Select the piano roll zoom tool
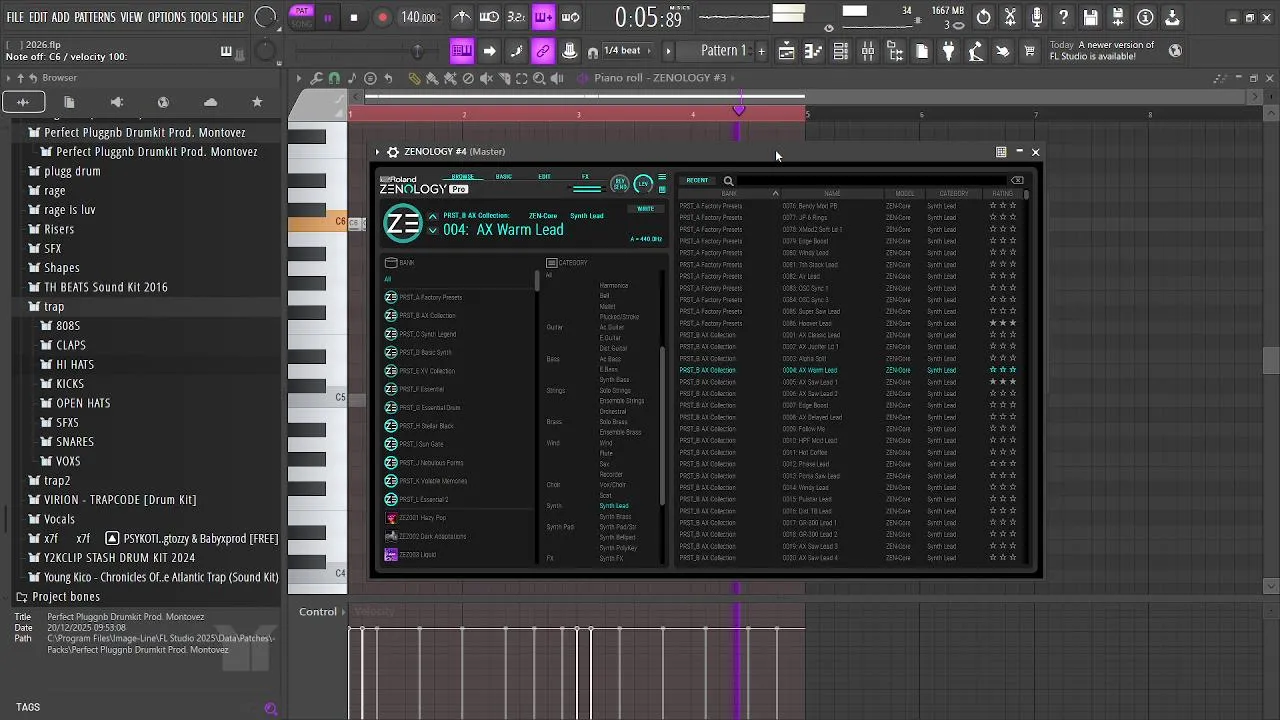 point(539,78)
